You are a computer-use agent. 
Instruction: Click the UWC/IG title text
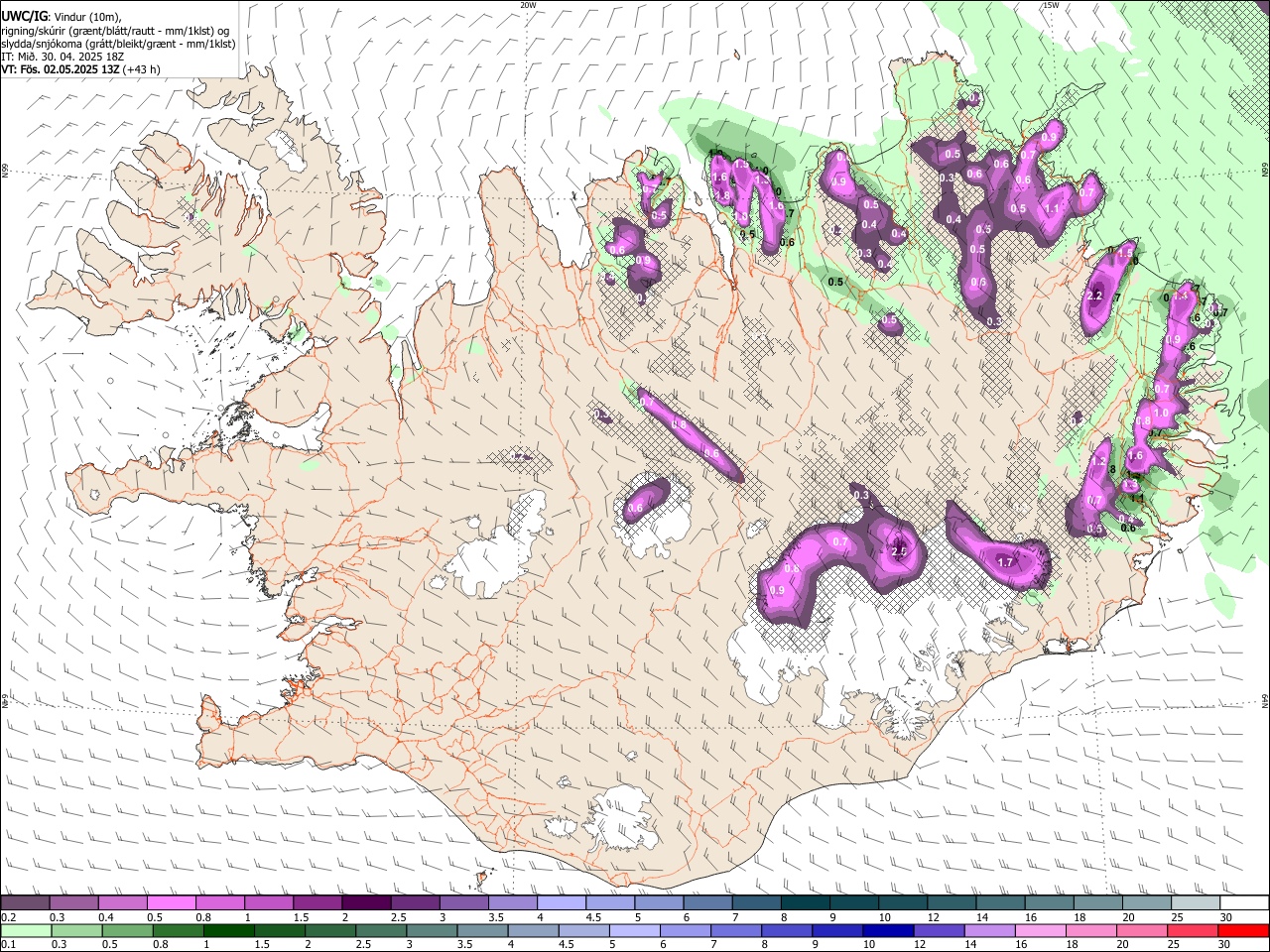24,17
